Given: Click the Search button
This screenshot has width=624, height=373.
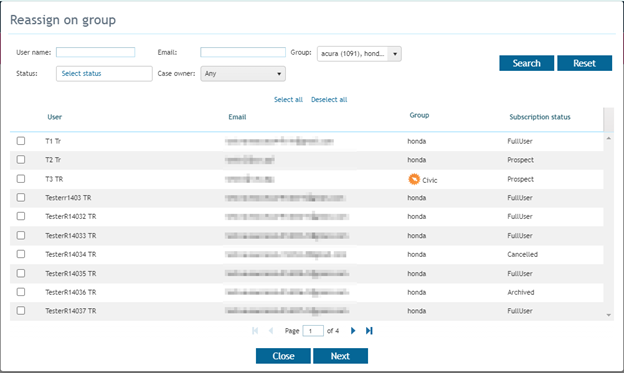Looking at the screenshot, I should (526, 63).
